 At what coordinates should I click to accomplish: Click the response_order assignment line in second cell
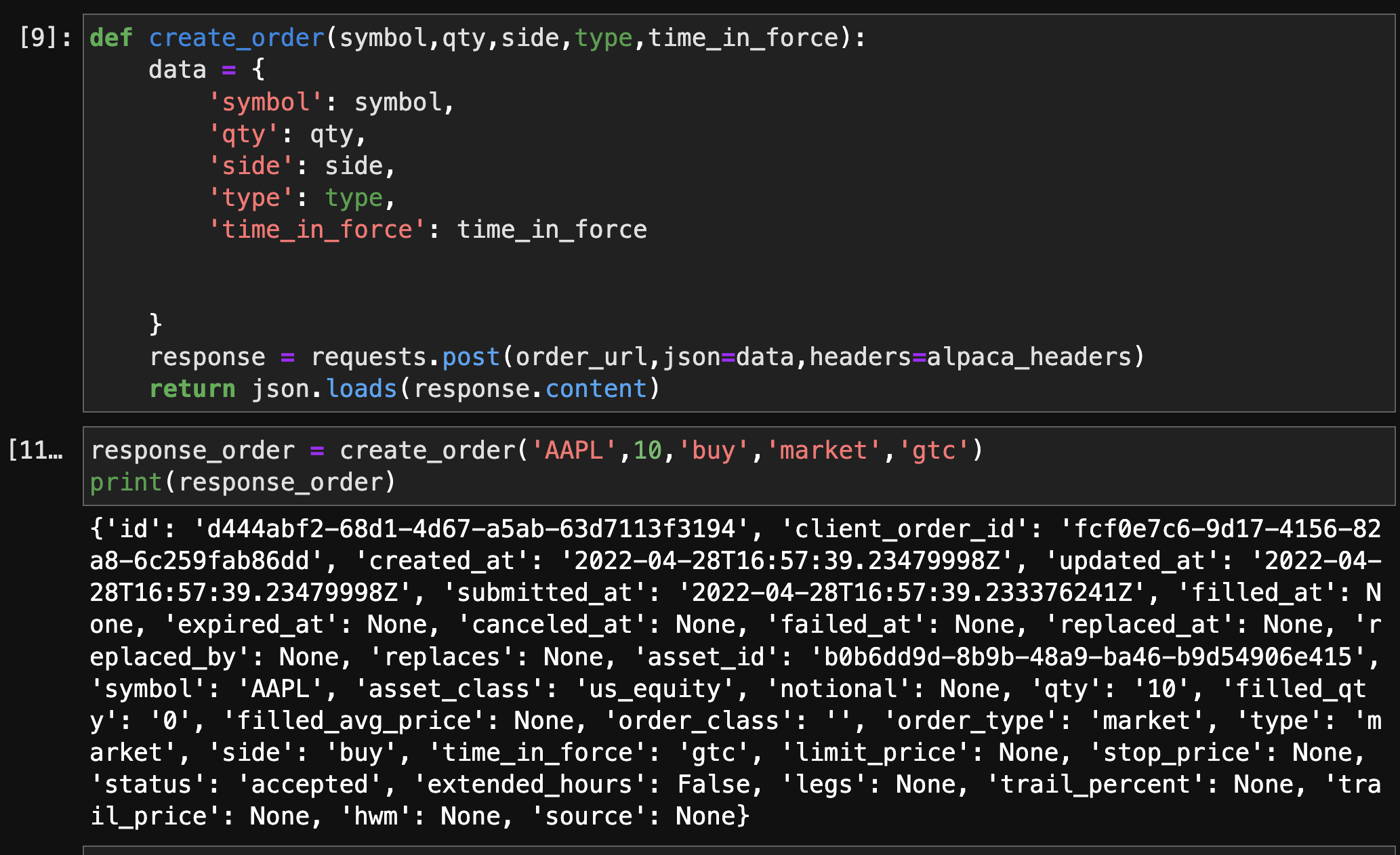[x=537, y=451]
